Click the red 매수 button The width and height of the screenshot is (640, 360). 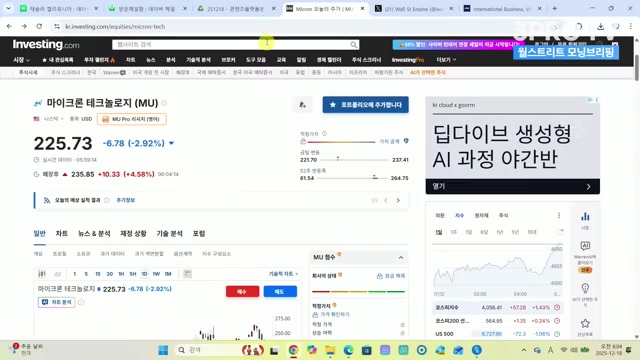click(x=242, y=291)
